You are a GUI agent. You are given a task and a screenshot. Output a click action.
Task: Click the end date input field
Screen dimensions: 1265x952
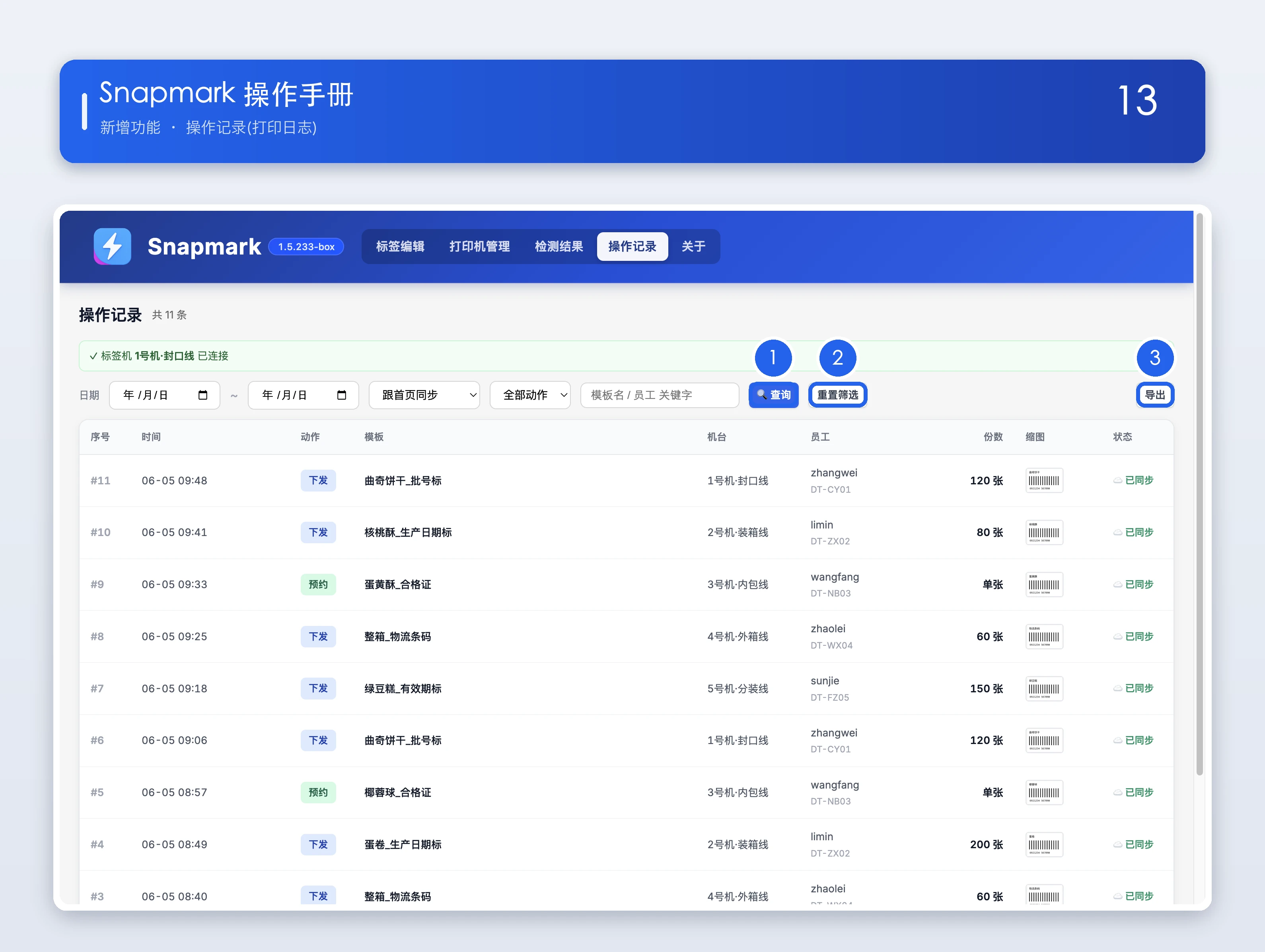pyautogui.click(x=303, y=395)
